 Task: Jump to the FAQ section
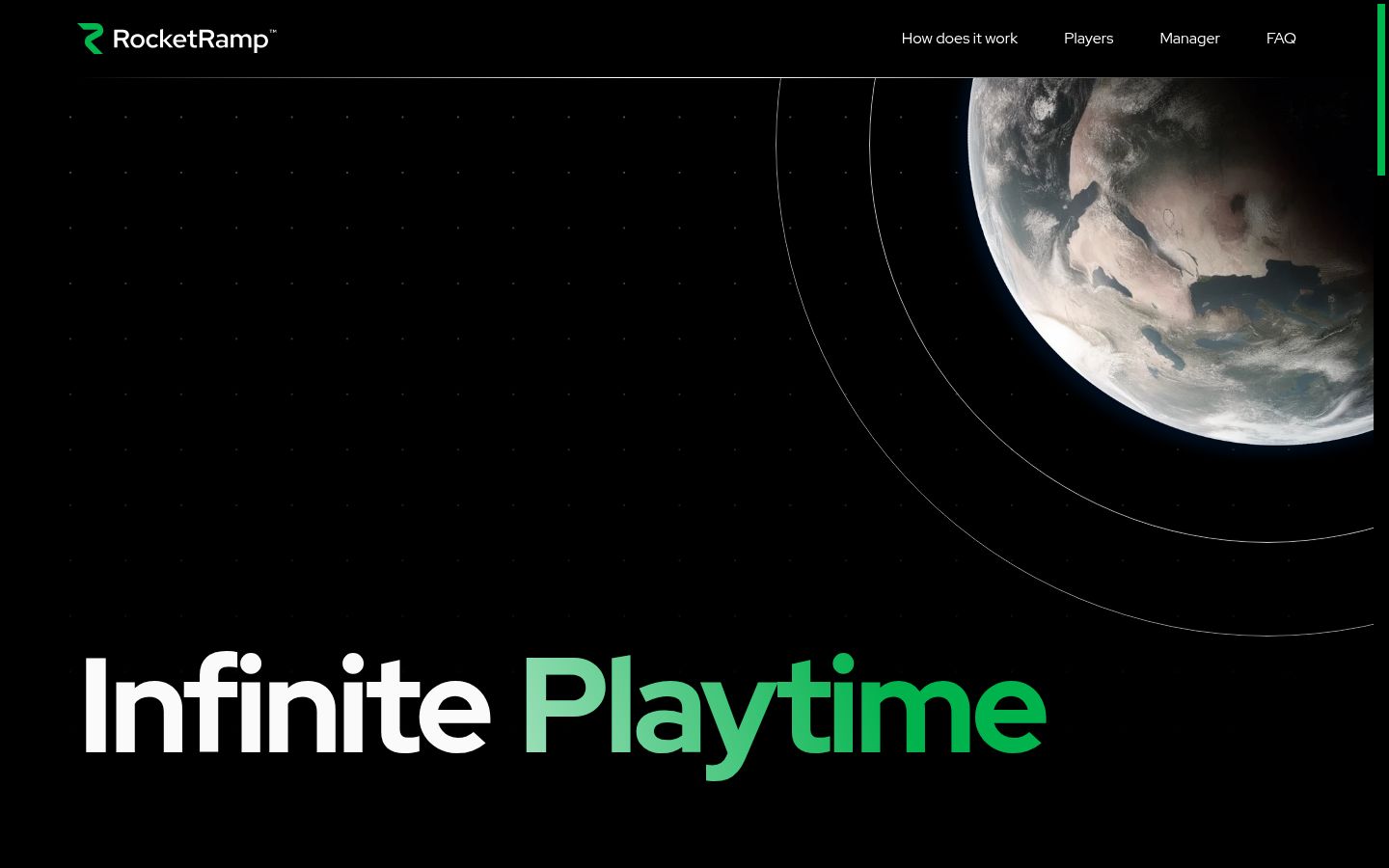pos(1281,39)
